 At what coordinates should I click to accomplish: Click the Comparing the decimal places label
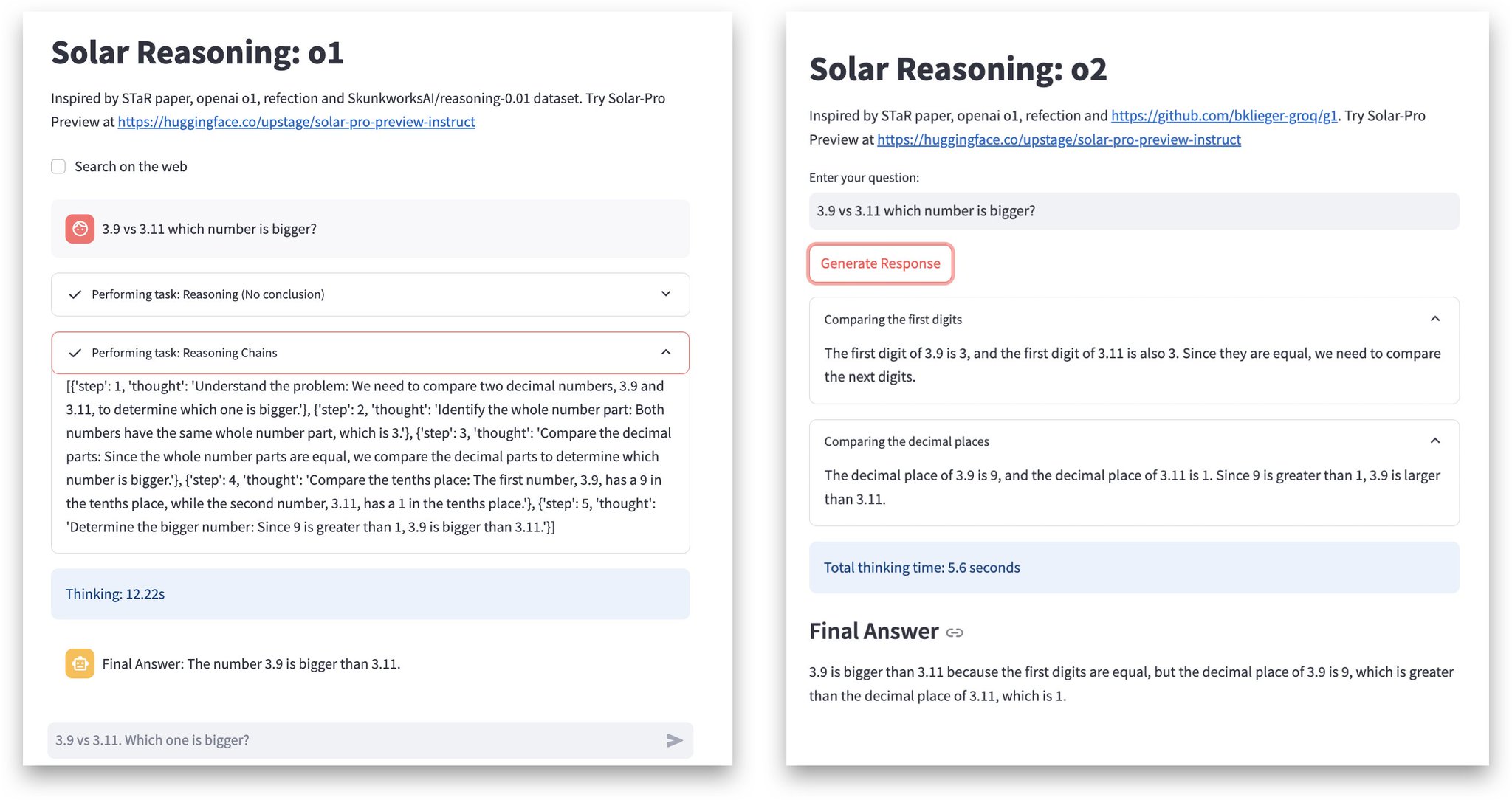907,441
